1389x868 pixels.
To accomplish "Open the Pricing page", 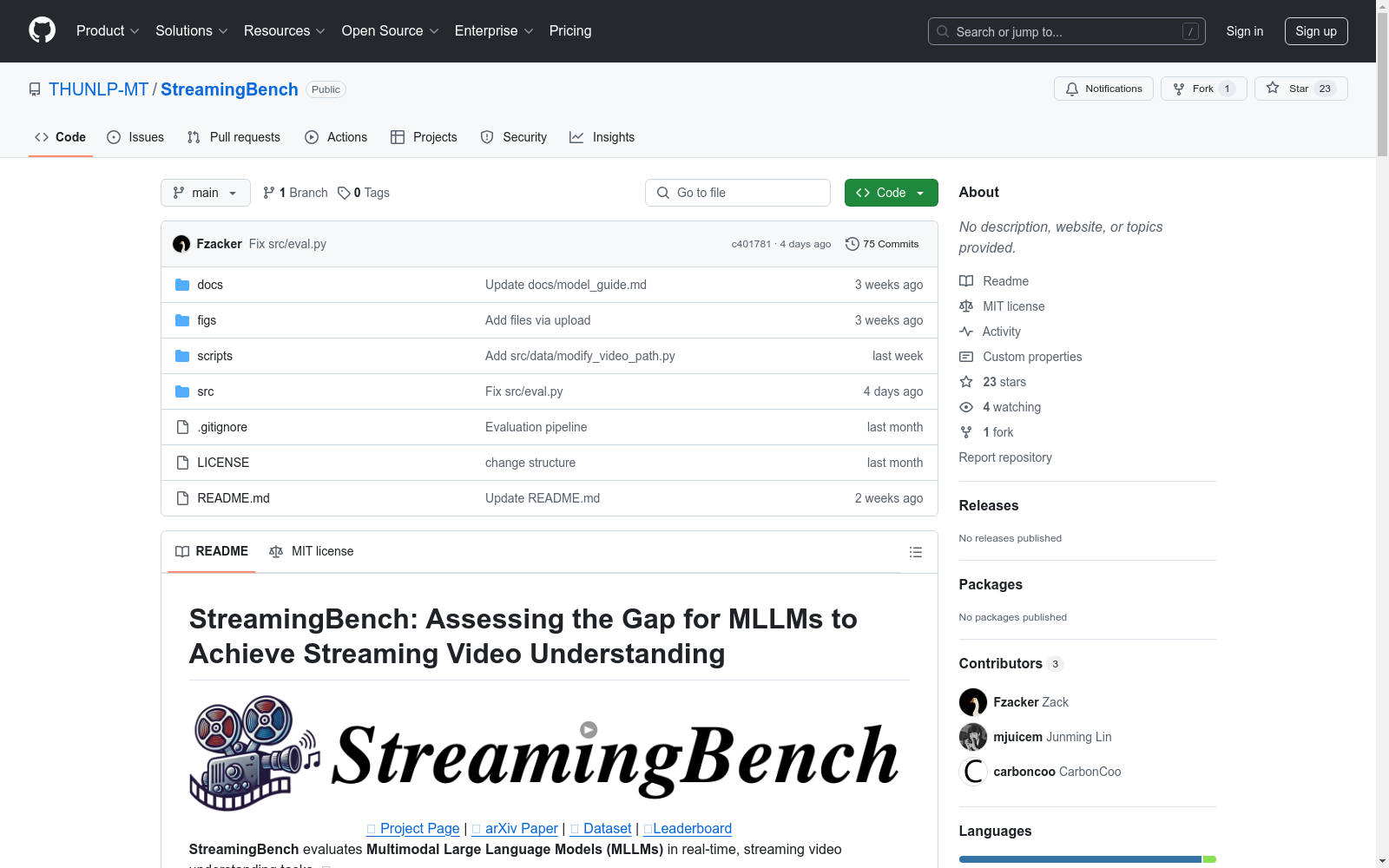I will pyautogui.click(x=570, y=31).
